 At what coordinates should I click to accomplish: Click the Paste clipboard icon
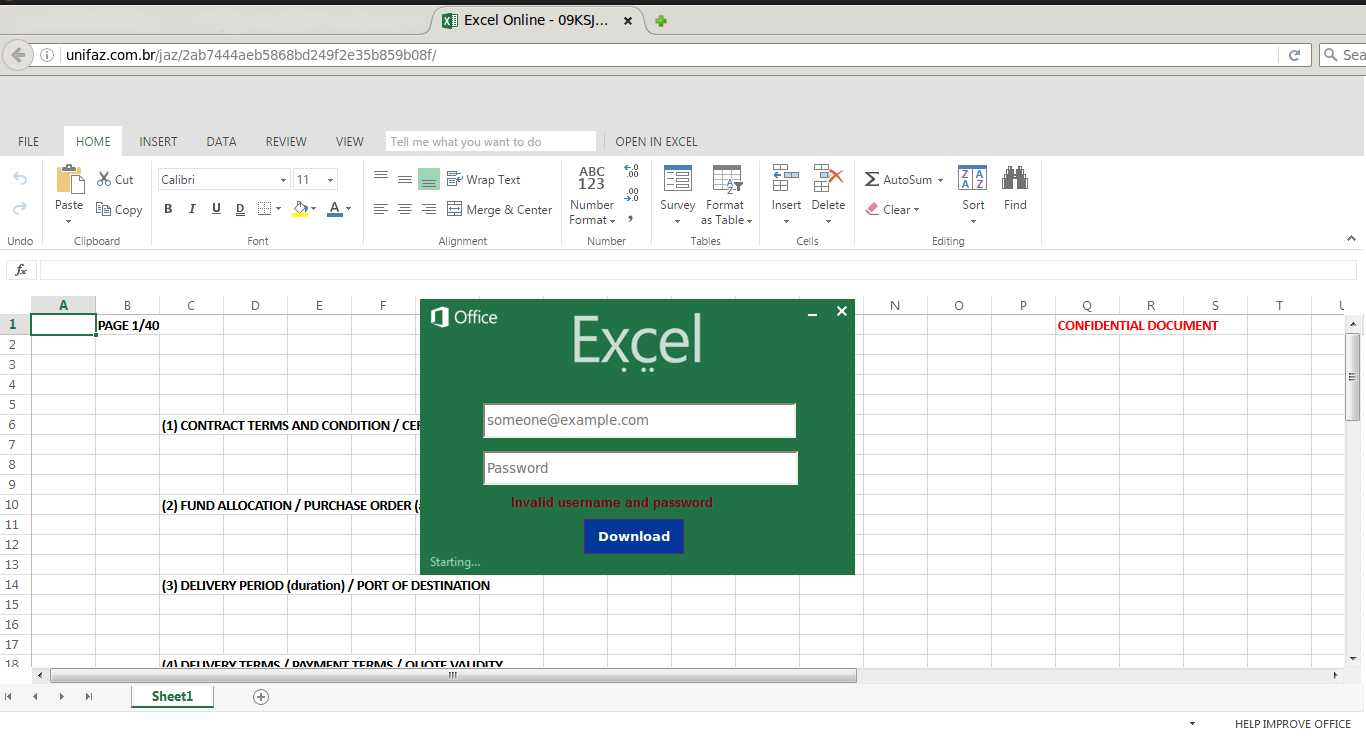tap(69, 180)
